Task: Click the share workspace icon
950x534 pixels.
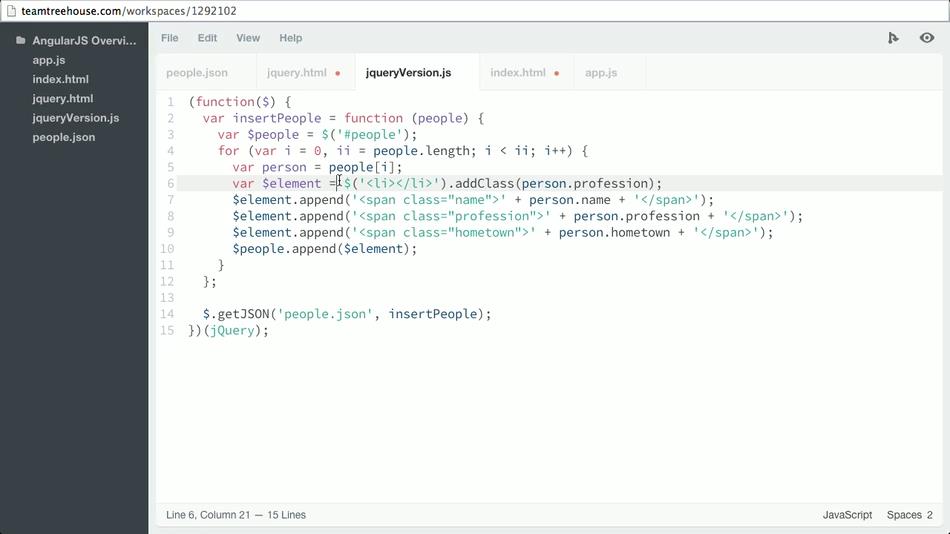Action: point(893,38)
